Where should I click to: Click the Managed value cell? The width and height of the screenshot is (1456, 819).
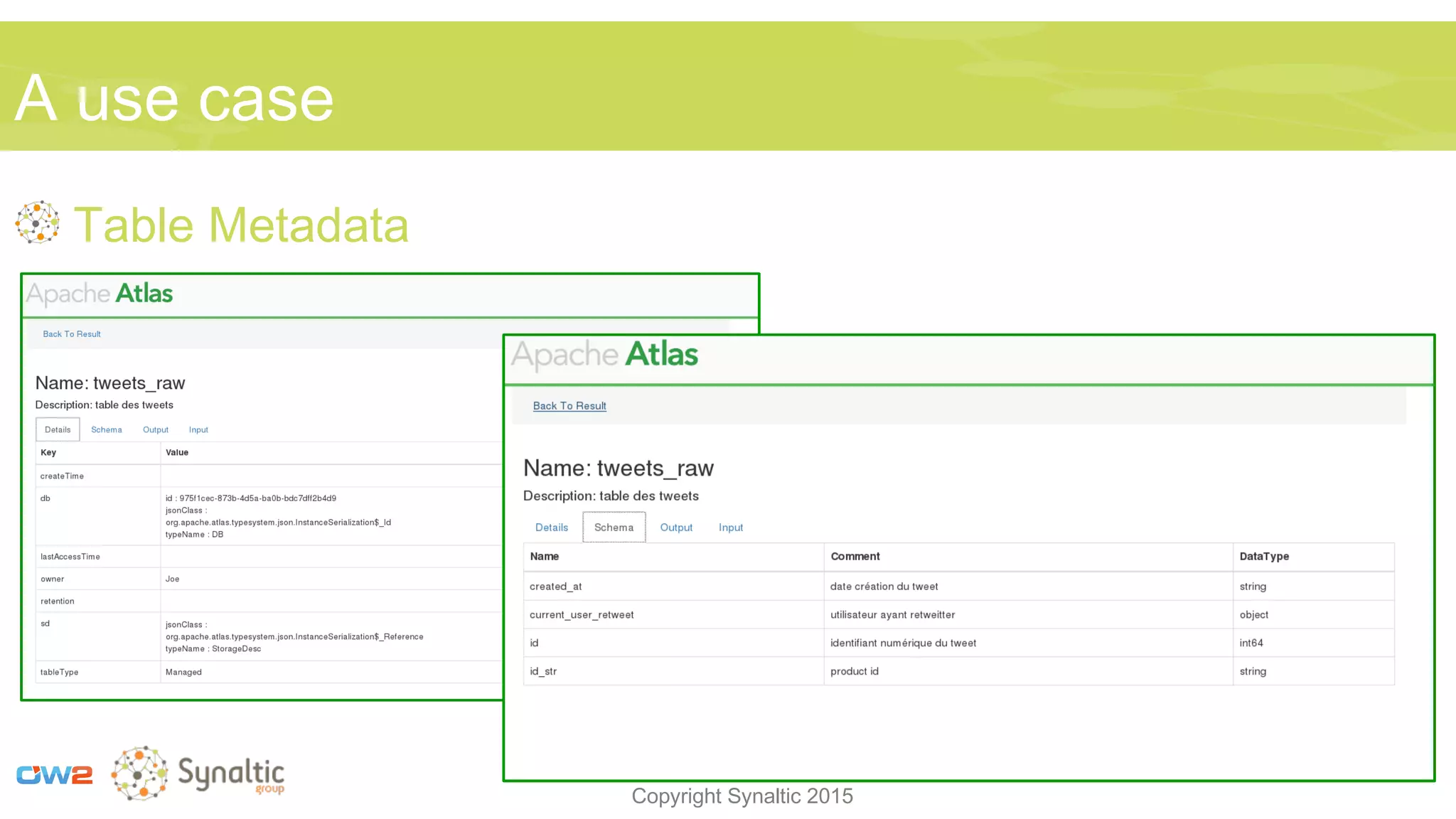click(331, 672)
